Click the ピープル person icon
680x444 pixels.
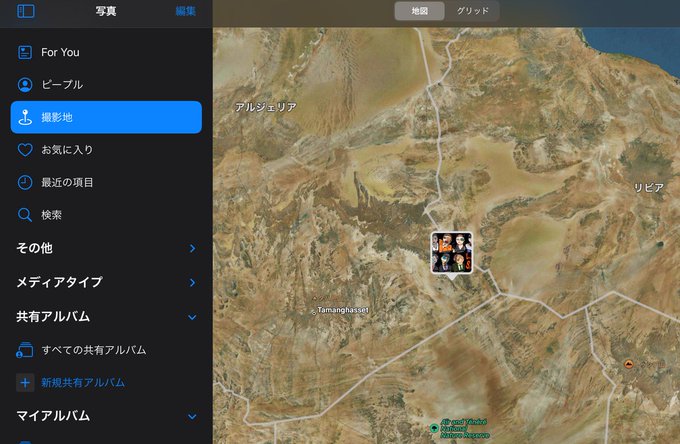pos(25,85)
